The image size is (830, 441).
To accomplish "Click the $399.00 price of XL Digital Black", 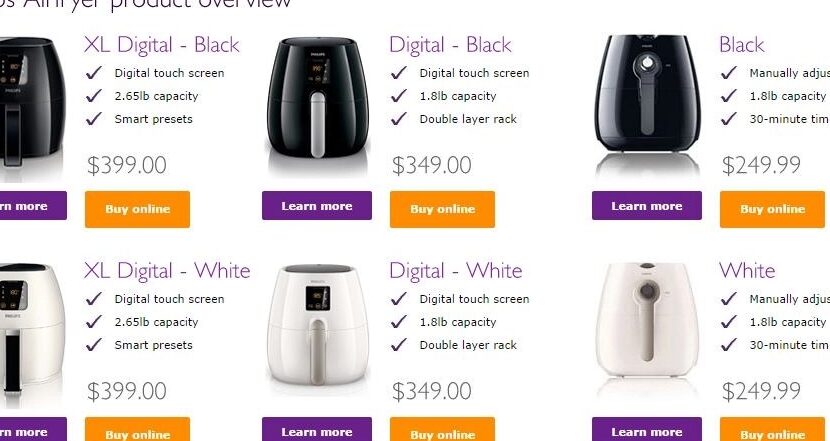I will point(127,165).
